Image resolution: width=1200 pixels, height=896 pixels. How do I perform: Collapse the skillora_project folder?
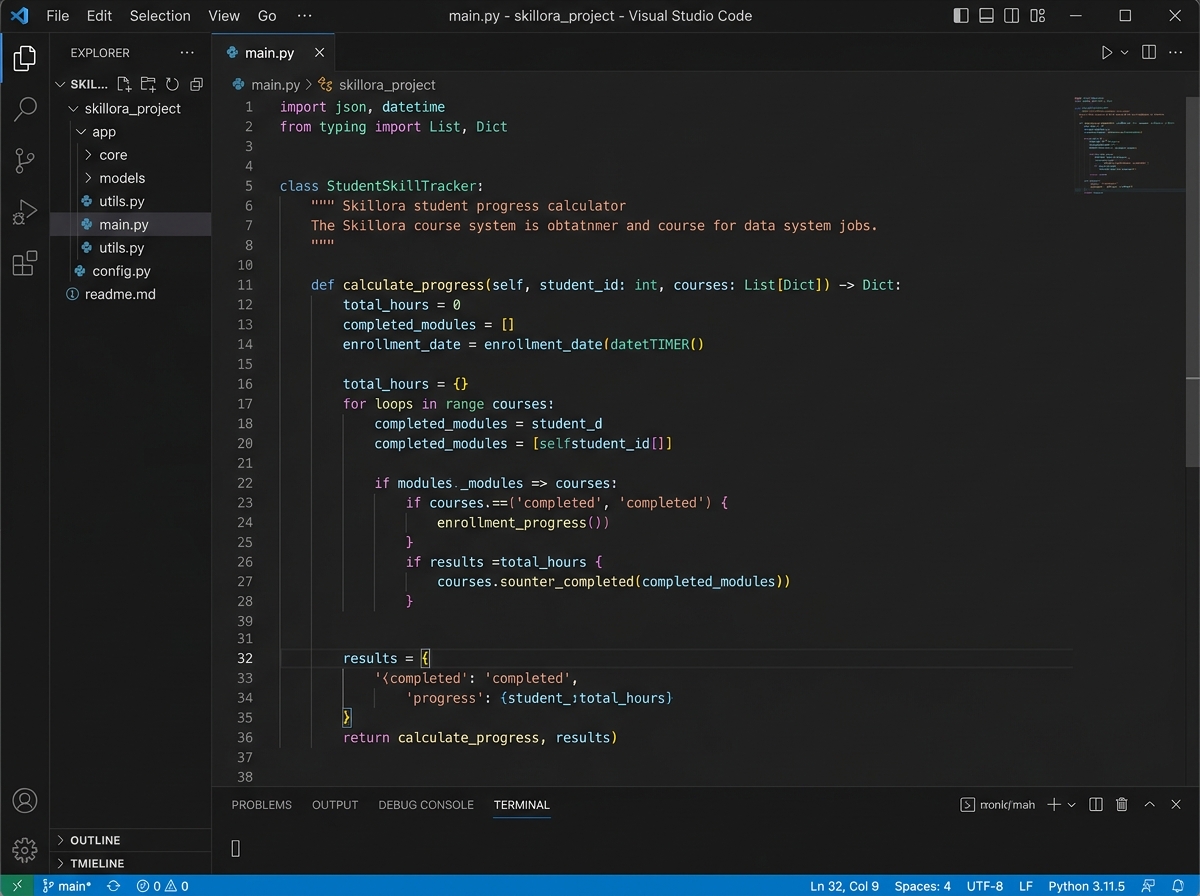coord(71,108)
